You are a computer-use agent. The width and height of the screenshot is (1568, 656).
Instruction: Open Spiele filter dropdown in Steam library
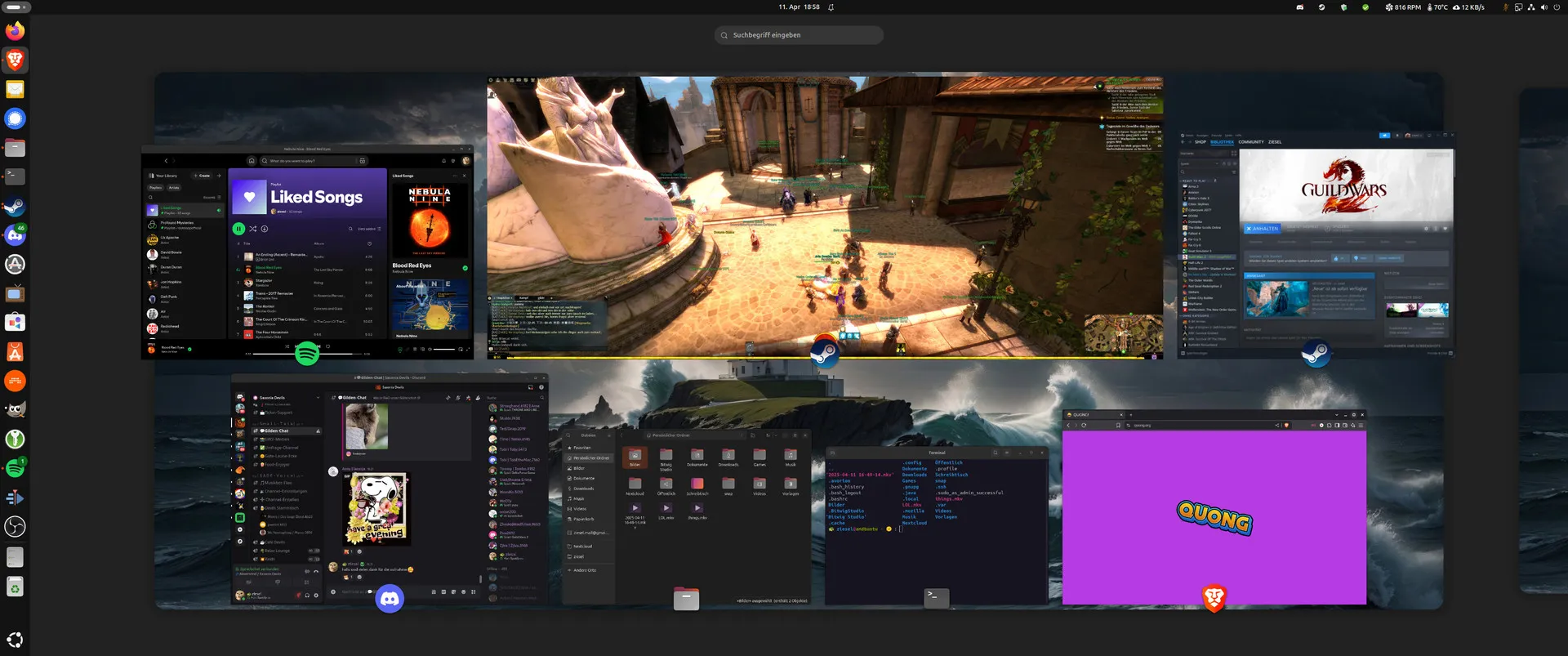[x=1199, y=164]
